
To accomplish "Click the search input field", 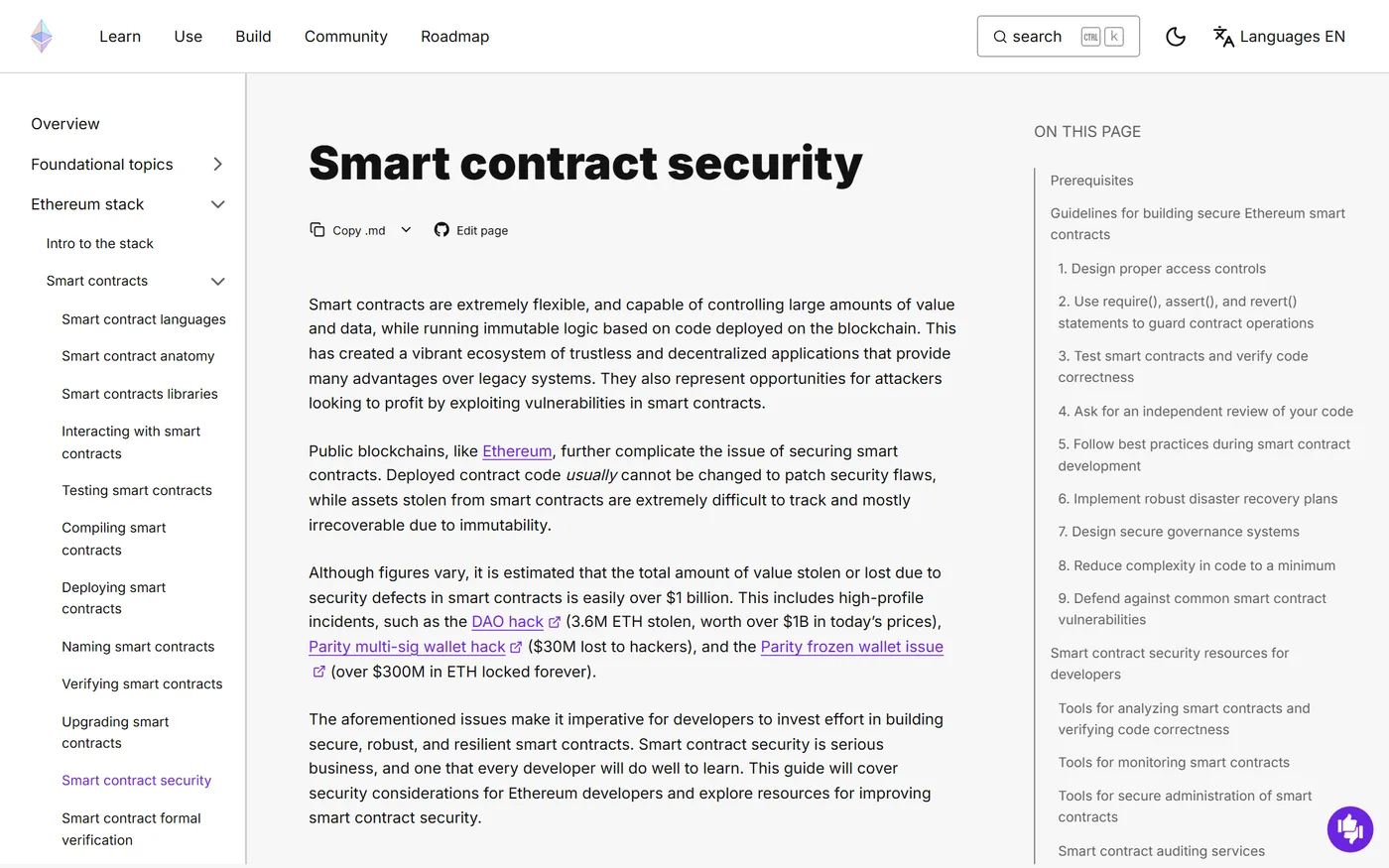I will pos(1058,37).
